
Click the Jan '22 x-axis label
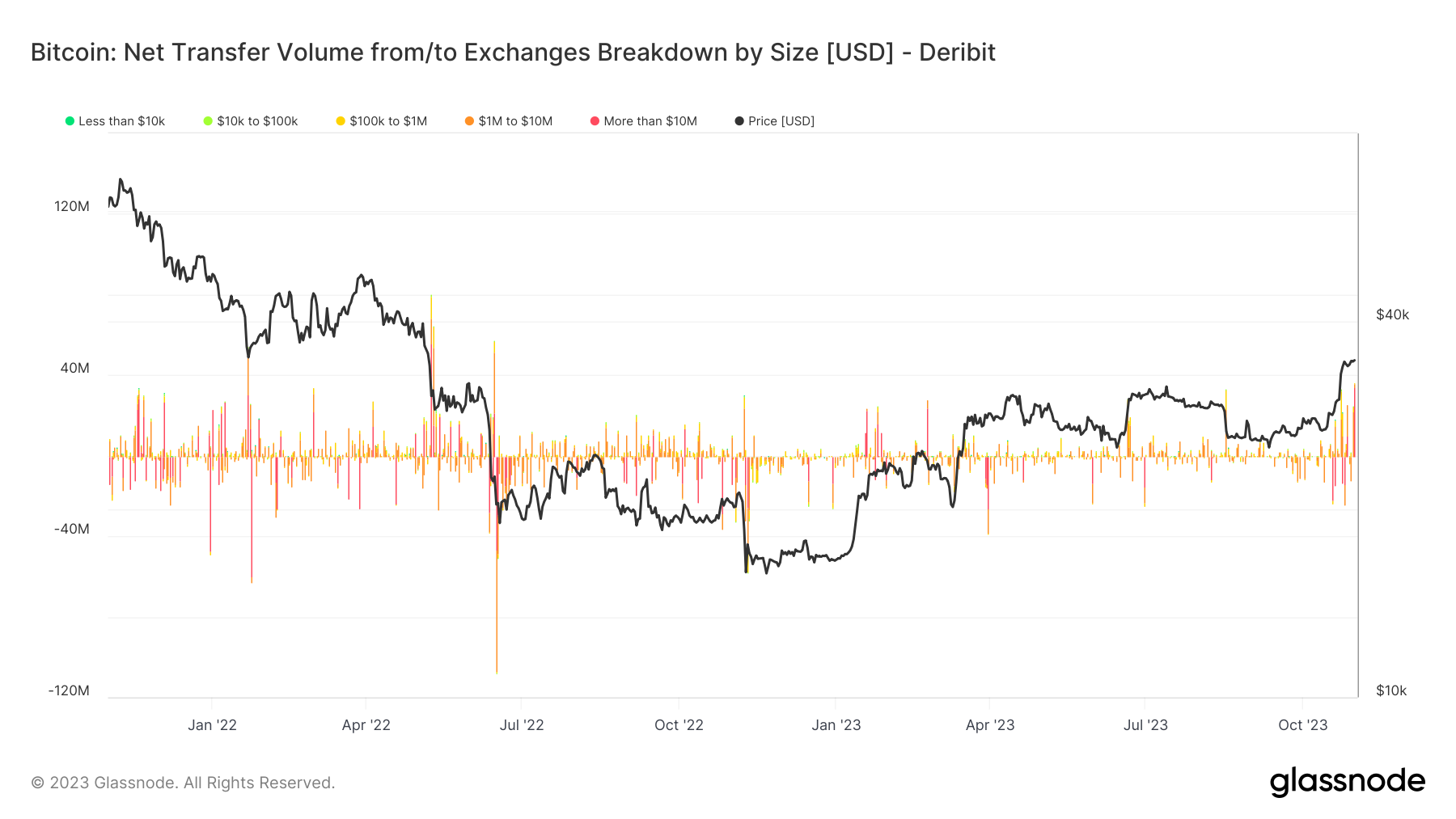click(x=212, y=725)
